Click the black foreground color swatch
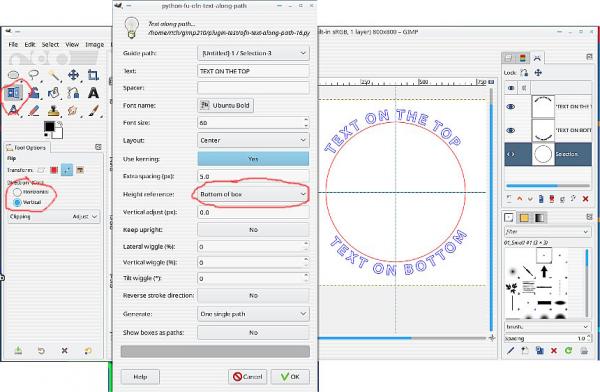 [x=49, y=126]
